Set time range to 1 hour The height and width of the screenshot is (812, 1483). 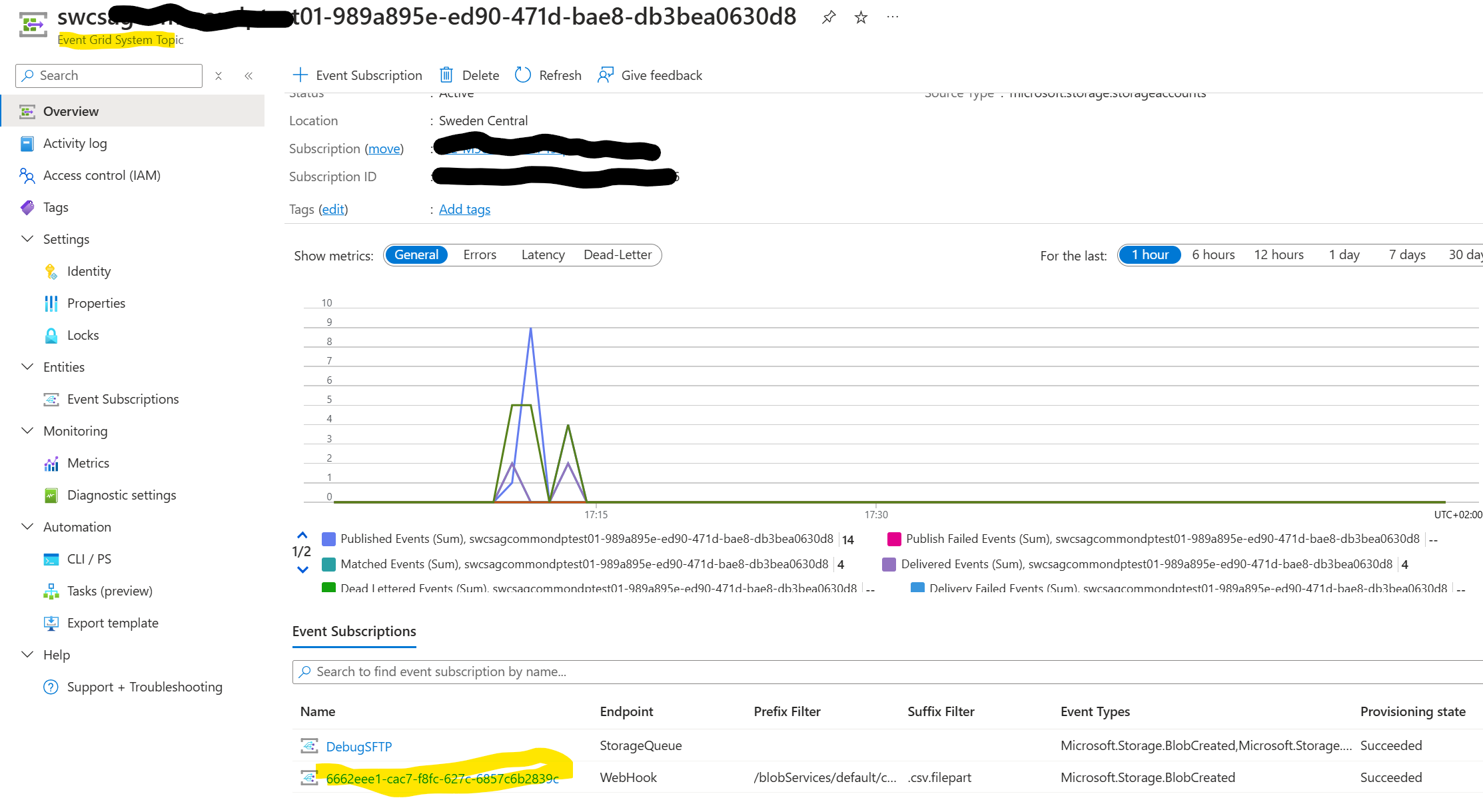pos(1150,255)
